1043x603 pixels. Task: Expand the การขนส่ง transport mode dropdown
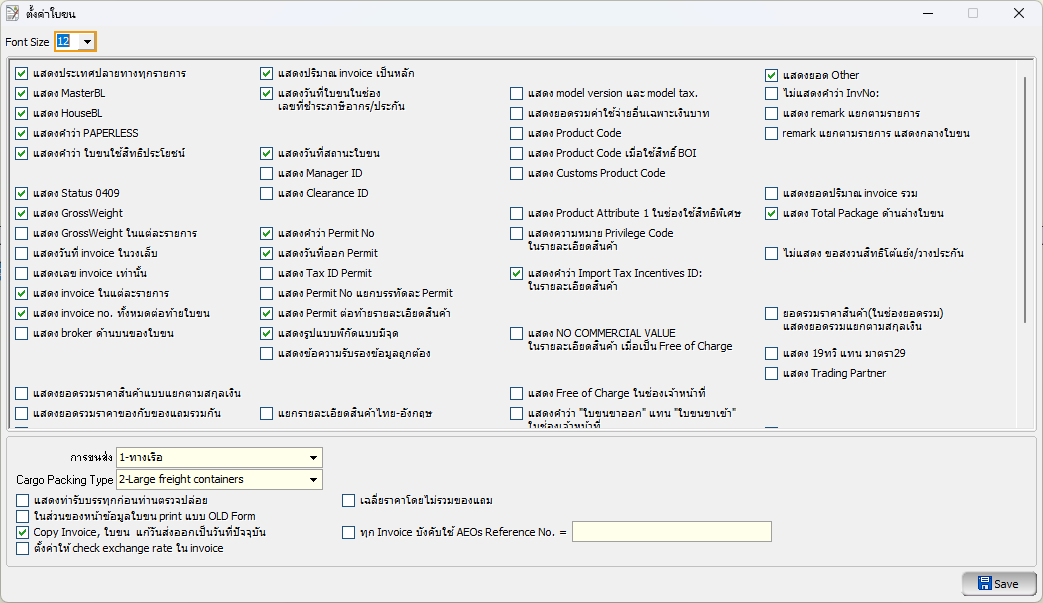(x=313, y=458)
